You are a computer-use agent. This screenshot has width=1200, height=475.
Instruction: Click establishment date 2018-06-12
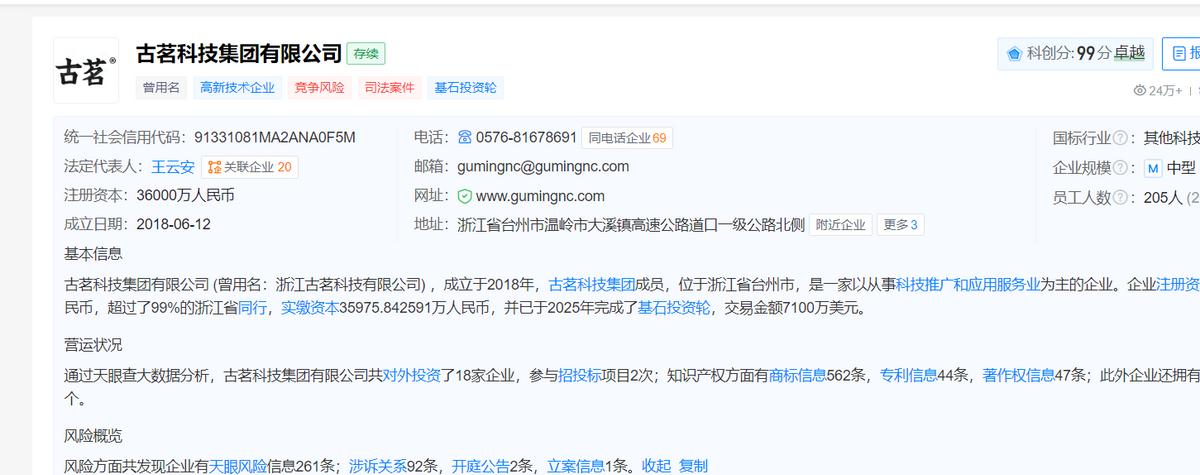[173, 224]
